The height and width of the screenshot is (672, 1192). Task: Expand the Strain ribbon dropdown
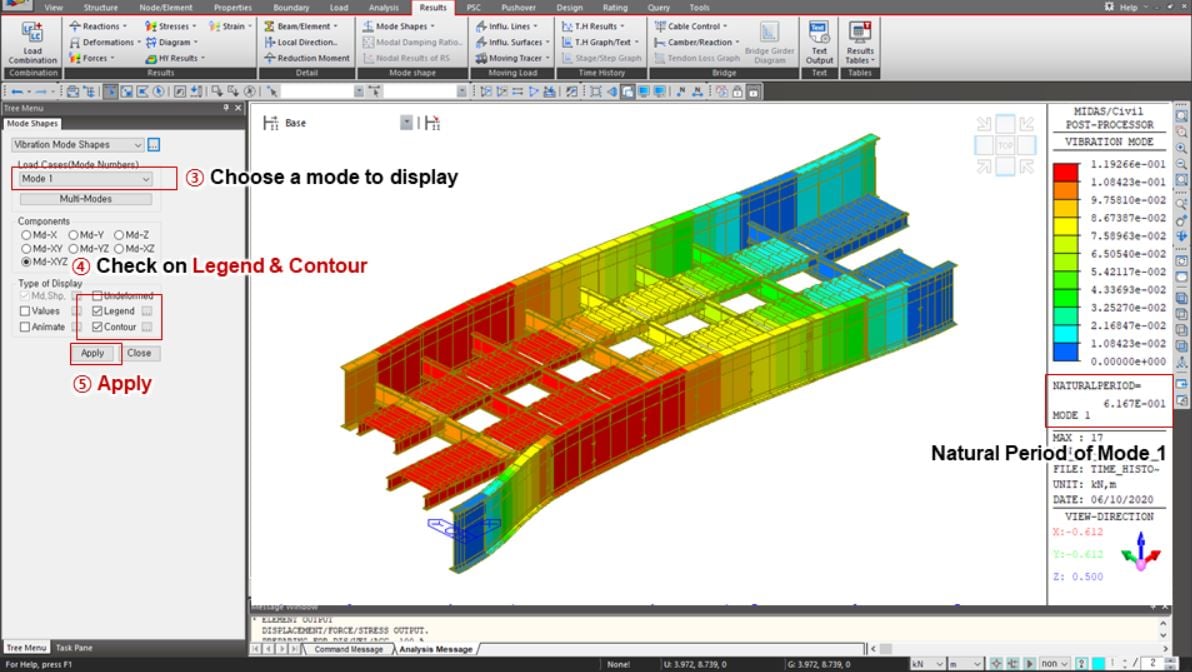pyautogui.click(x=249, y=27)
